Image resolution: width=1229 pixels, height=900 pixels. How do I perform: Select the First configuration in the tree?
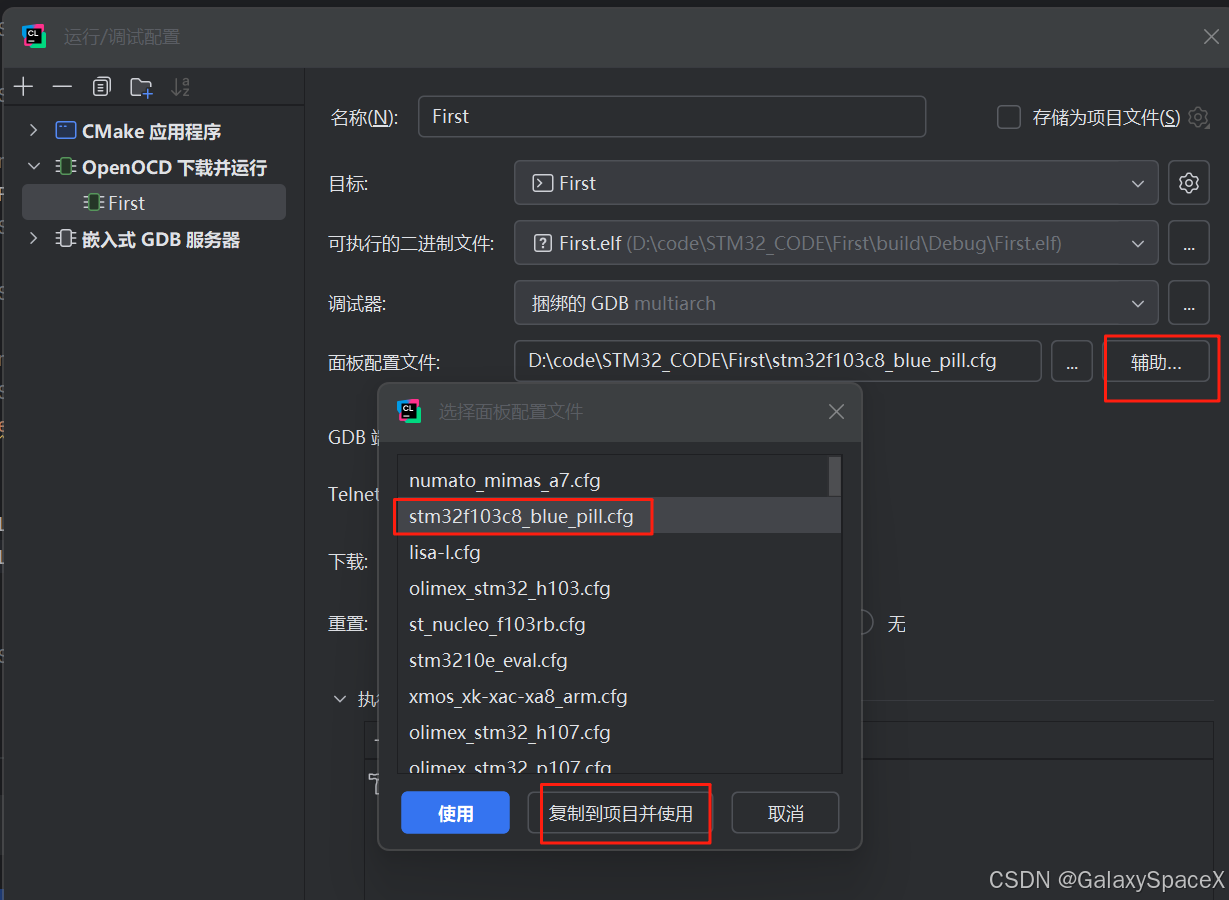point(154,203)
